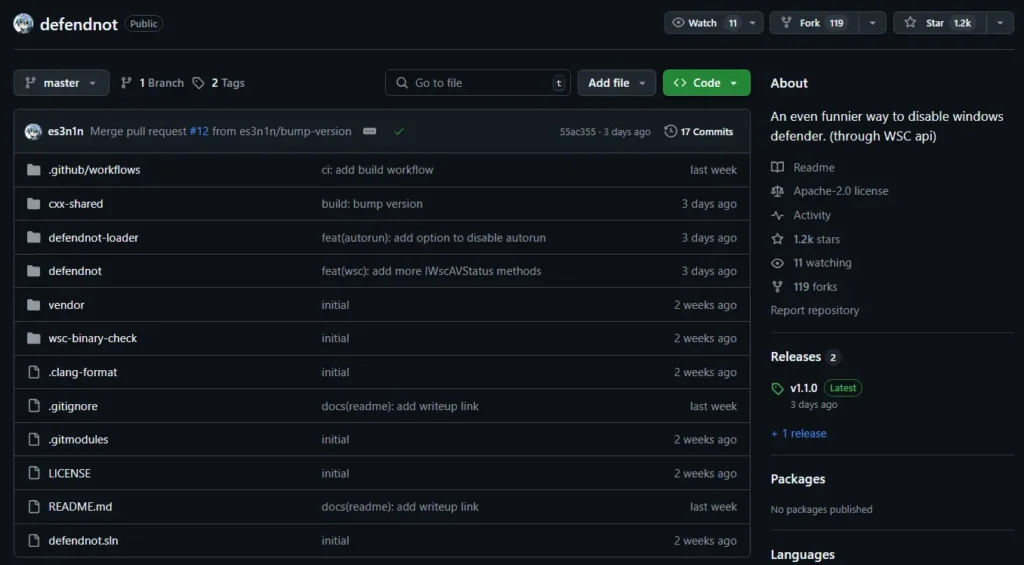Open the 2 Tags link
Viewport: 1024px width, 565px height.
click(219, 83)
